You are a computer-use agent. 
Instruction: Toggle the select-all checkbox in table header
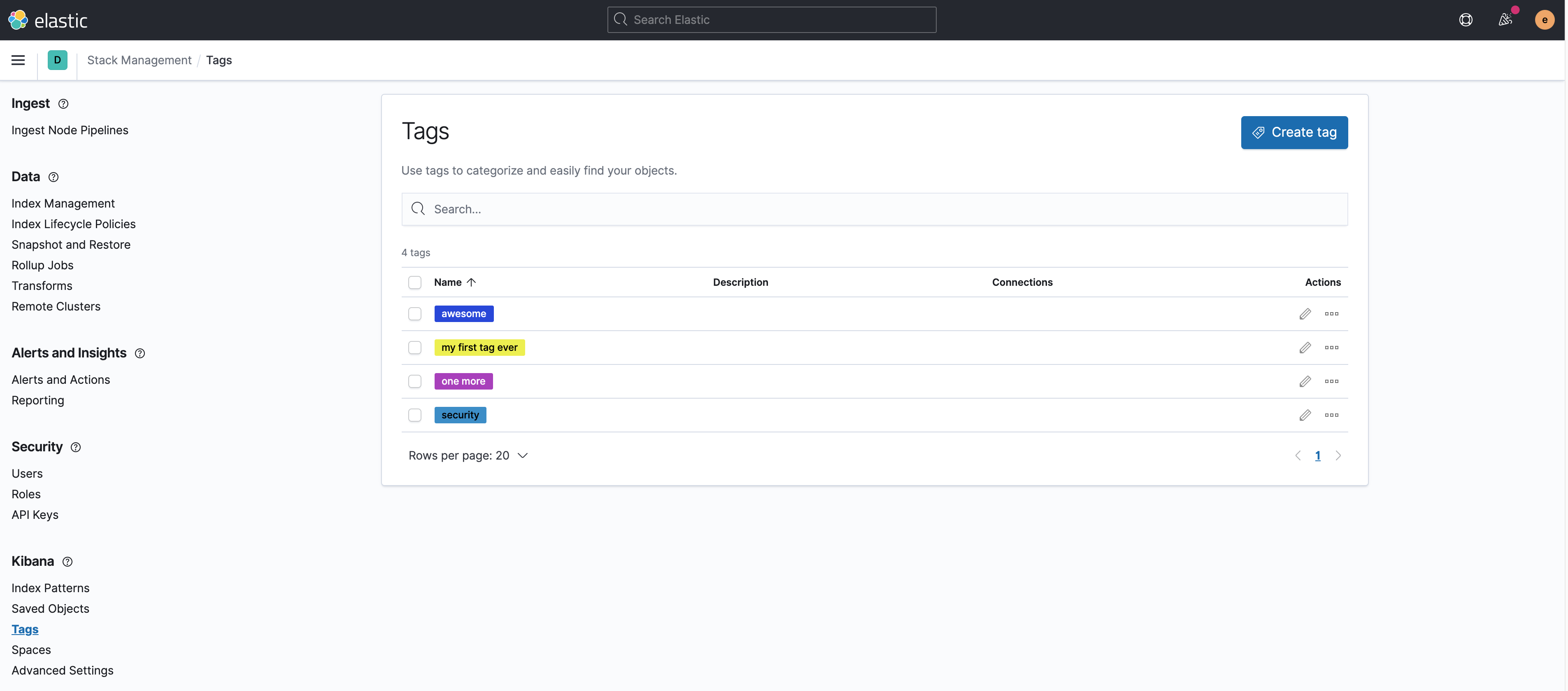pos(414,282)
